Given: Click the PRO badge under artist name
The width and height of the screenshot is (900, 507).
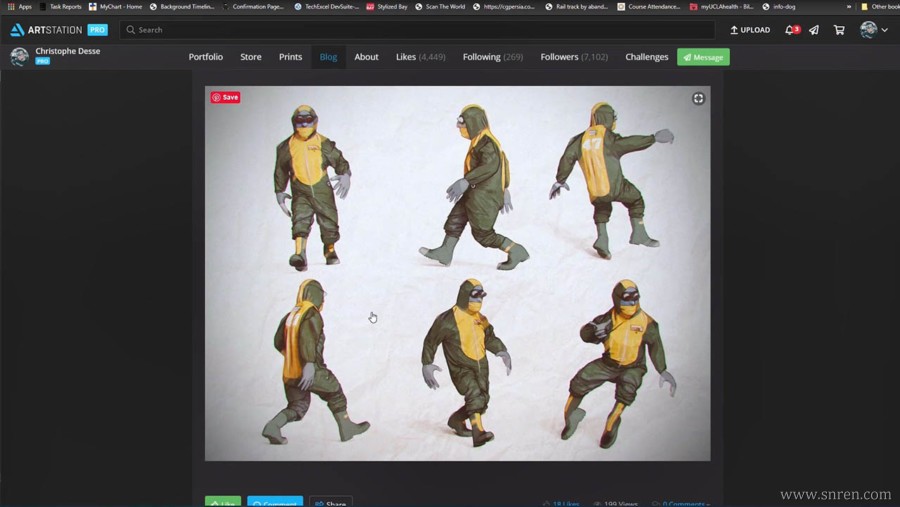Looking at the screenshot, I should (x=42, y=61).
